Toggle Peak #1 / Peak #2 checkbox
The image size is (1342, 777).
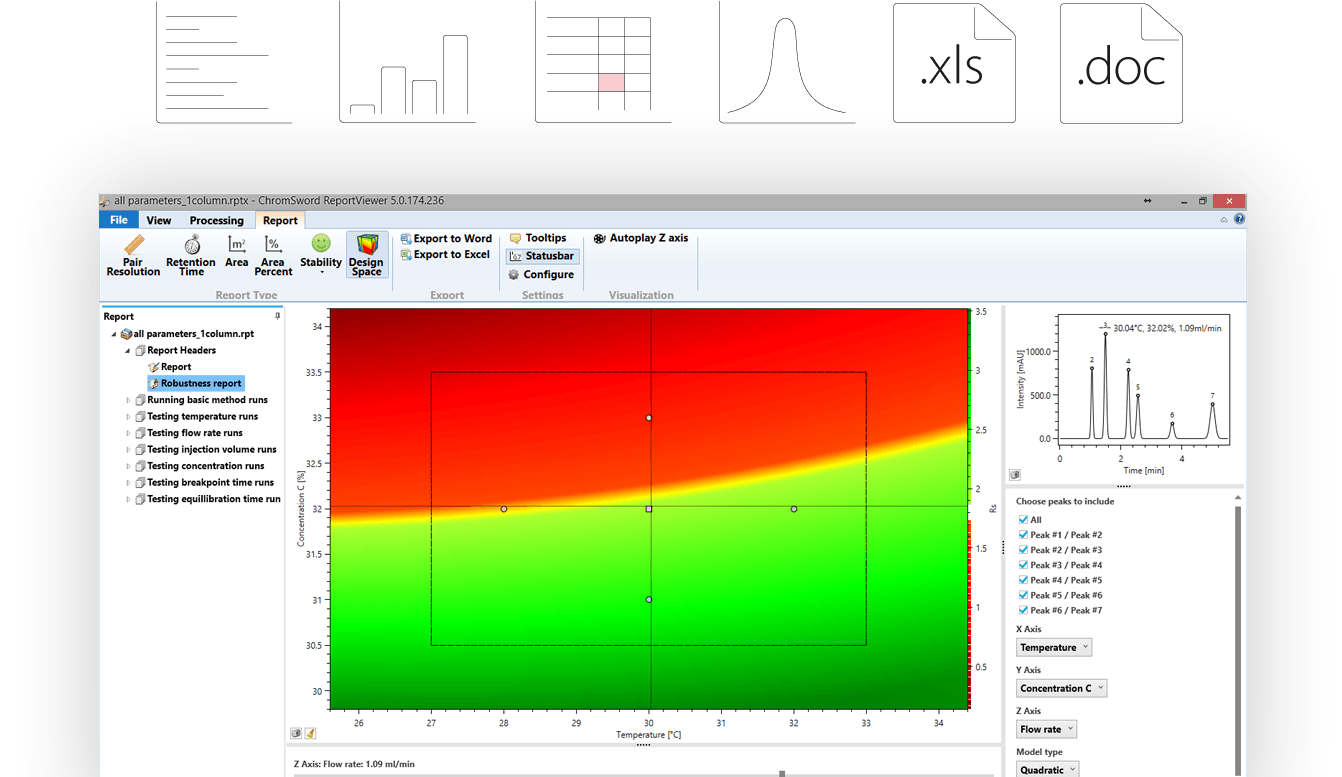(x=1022, y=535)
